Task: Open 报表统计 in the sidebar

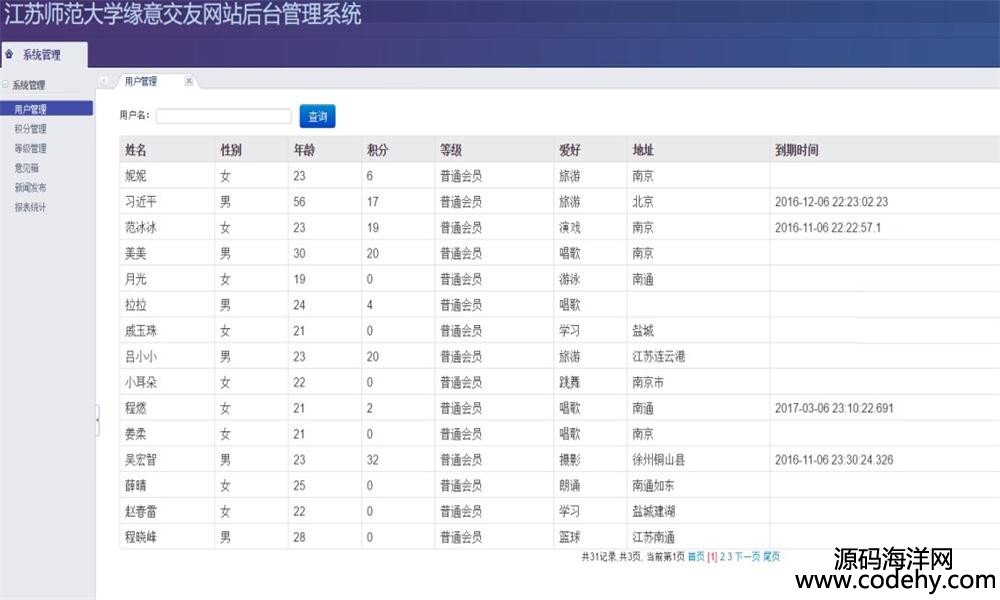Action: click(31, 207)
